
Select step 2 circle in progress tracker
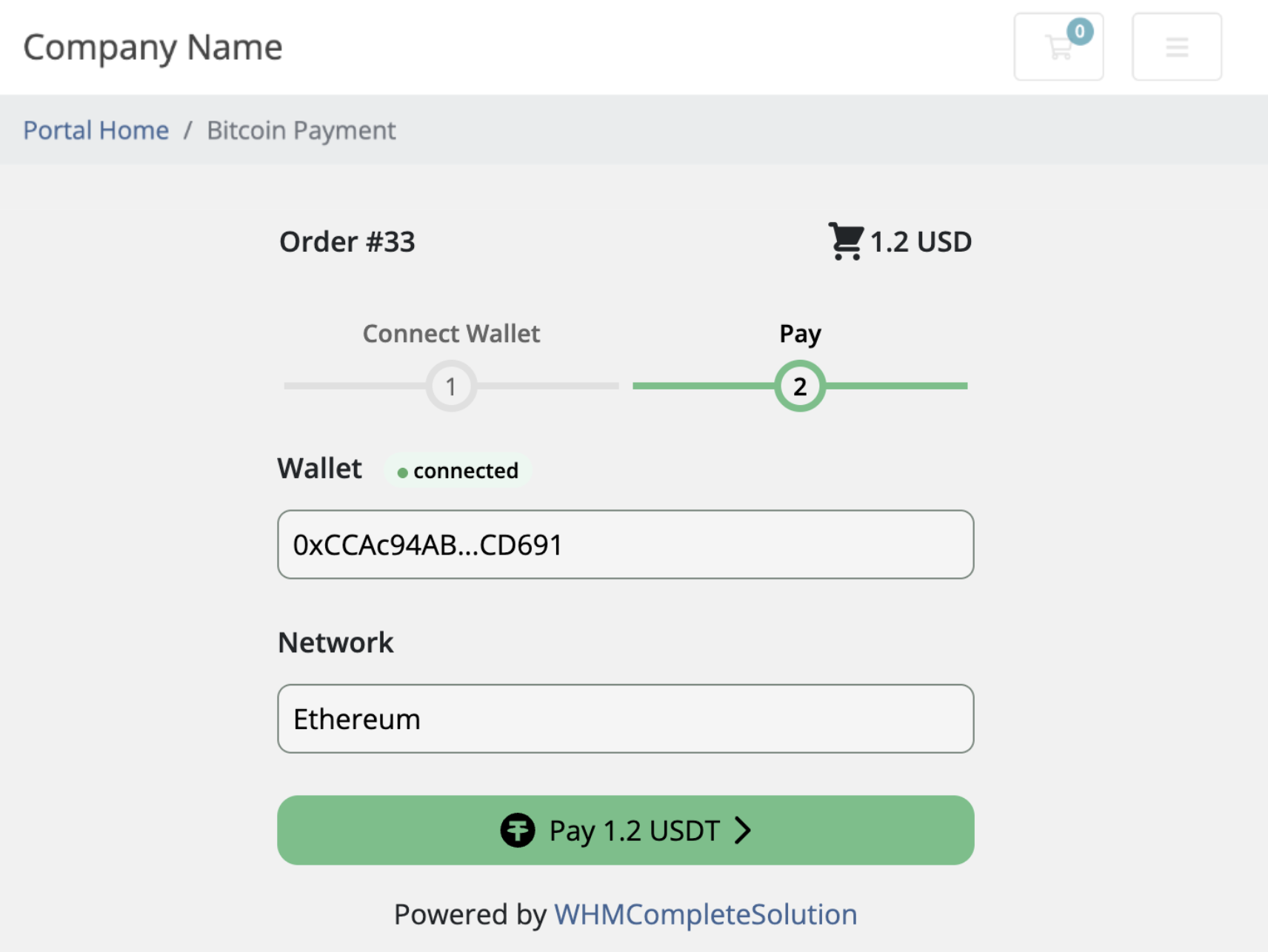800,386
